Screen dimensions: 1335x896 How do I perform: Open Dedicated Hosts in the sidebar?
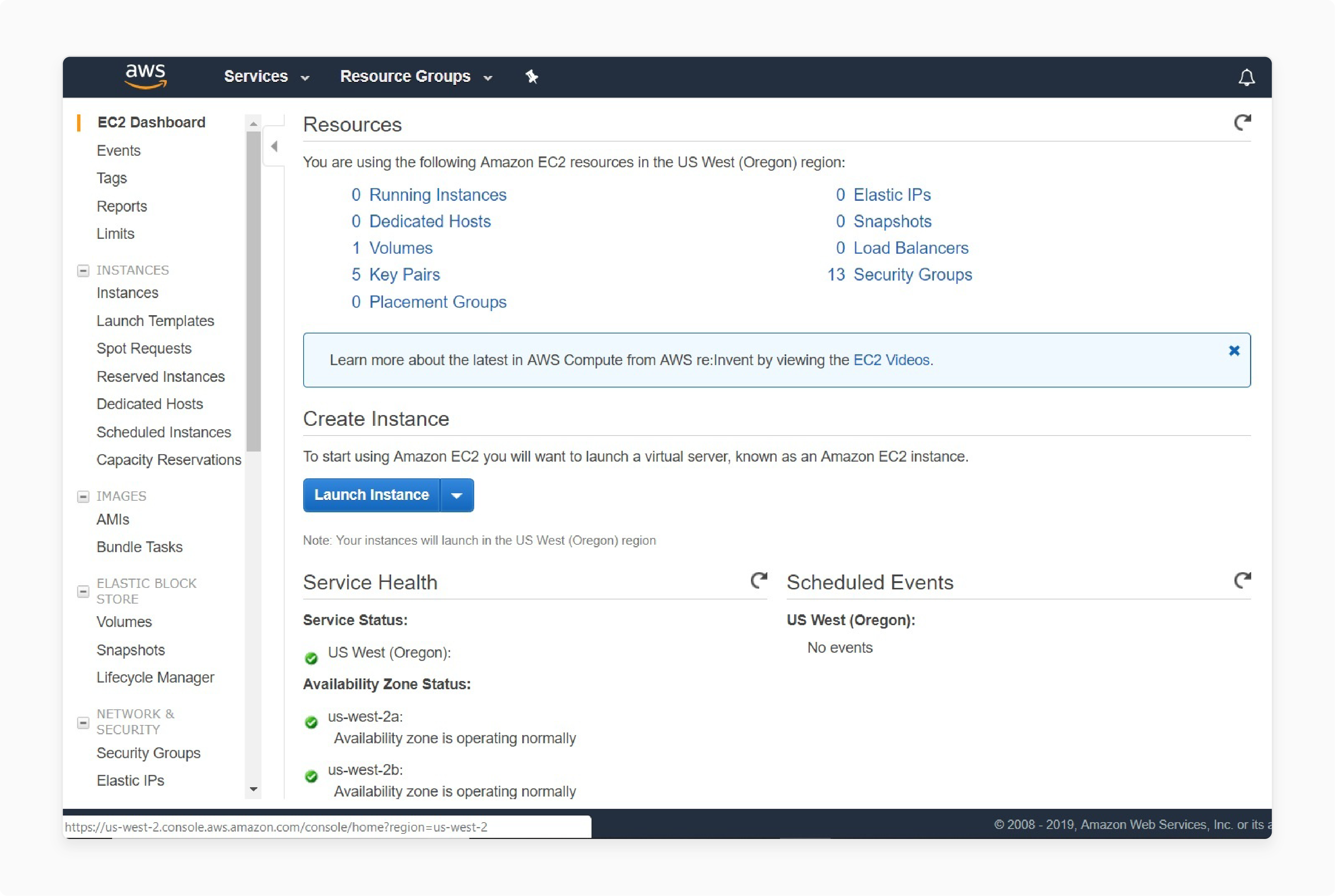150,404
